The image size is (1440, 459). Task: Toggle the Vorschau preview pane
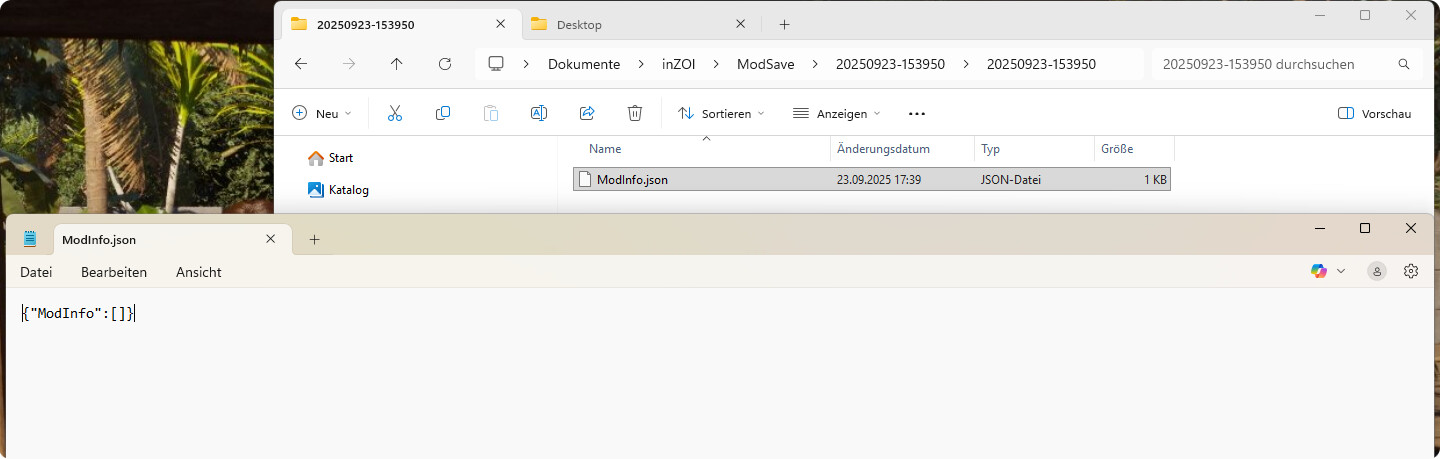point(1374,114)
